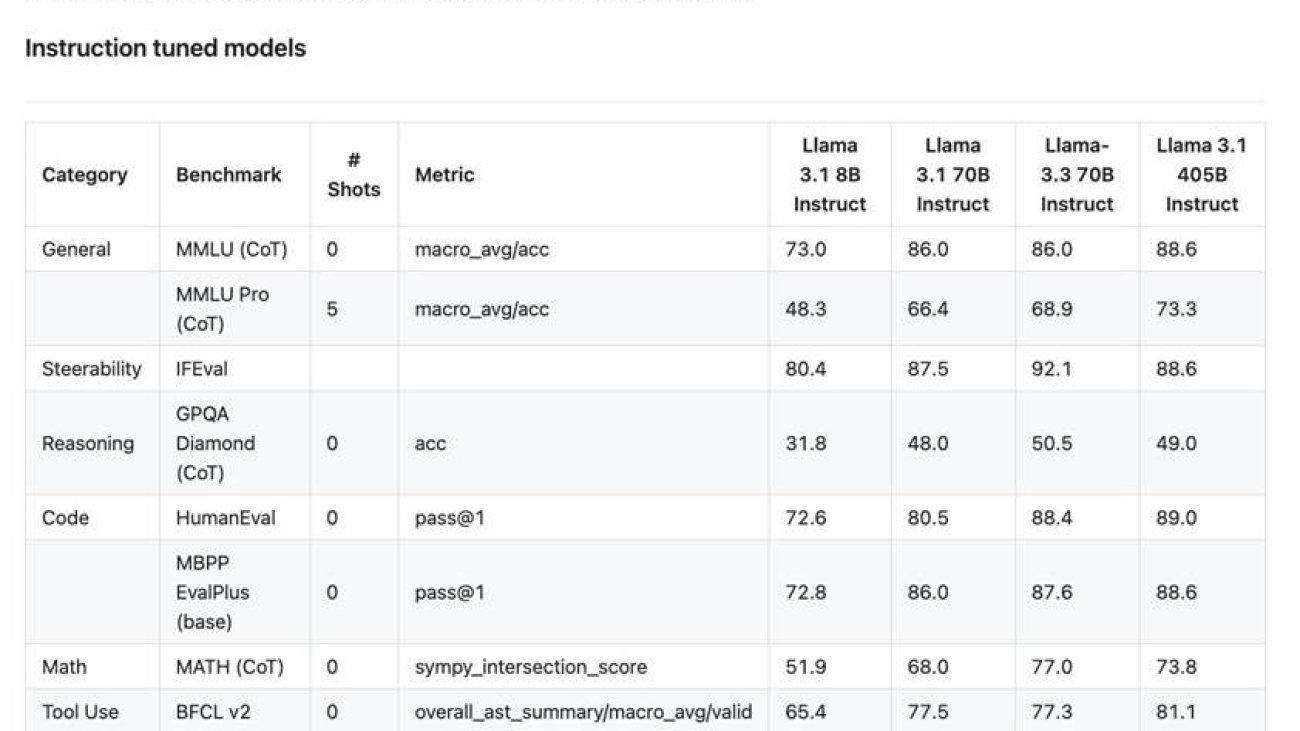Select the '88.4' HumanEval score
The height and width of the screenshot is (731, 1300).
point(1052,518)
